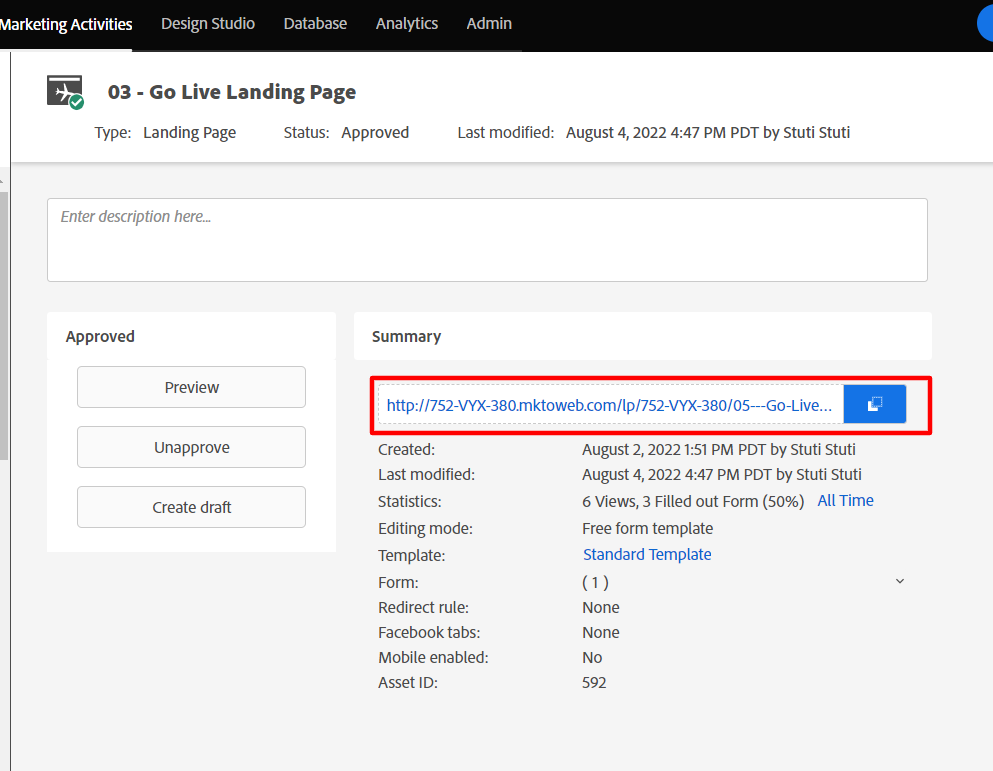993x771 pixels.
Task: Expand the Form row chevron
Action: [x=899, y=582]
